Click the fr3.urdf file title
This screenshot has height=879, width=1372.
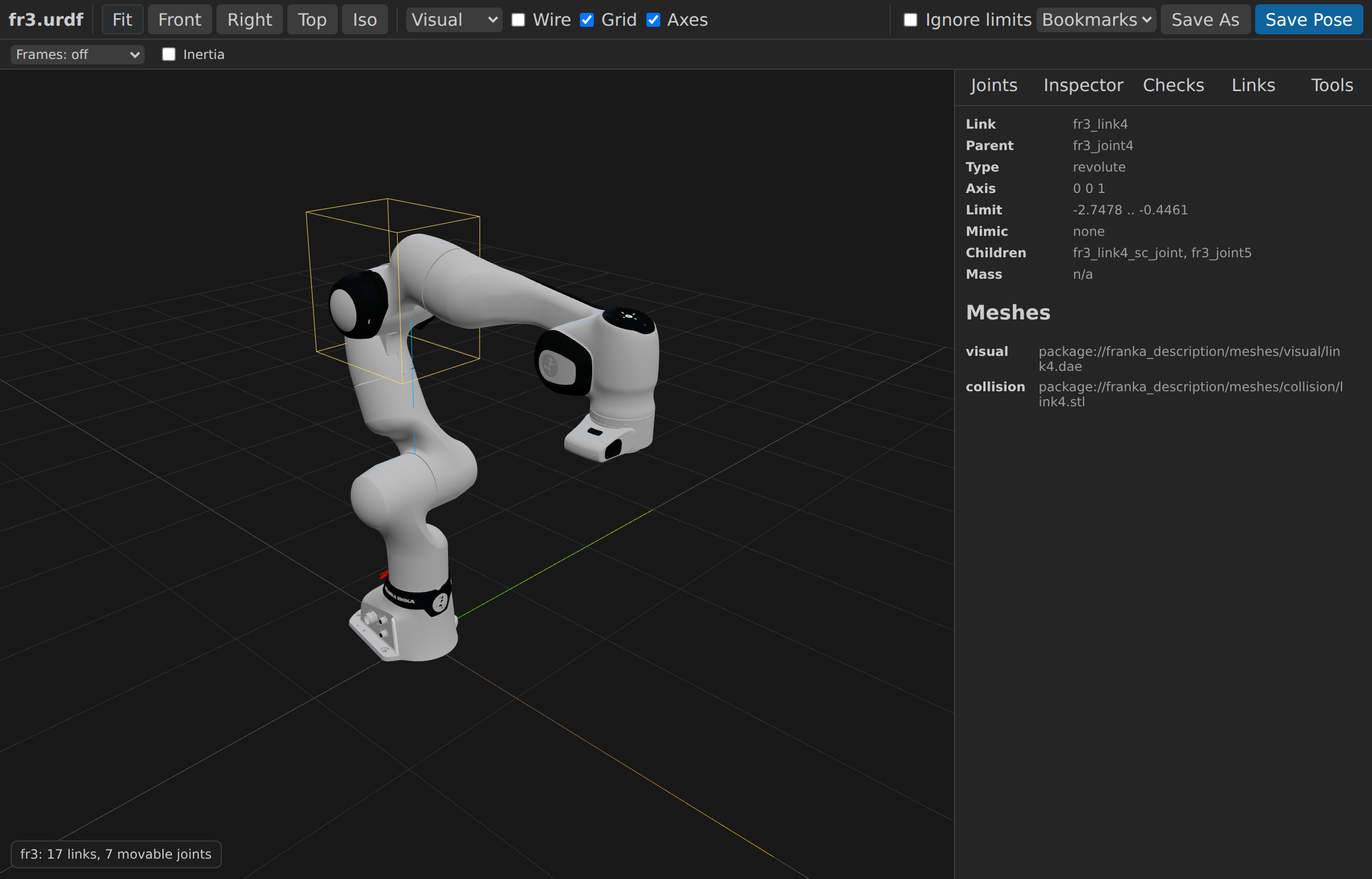click(46, 19)
